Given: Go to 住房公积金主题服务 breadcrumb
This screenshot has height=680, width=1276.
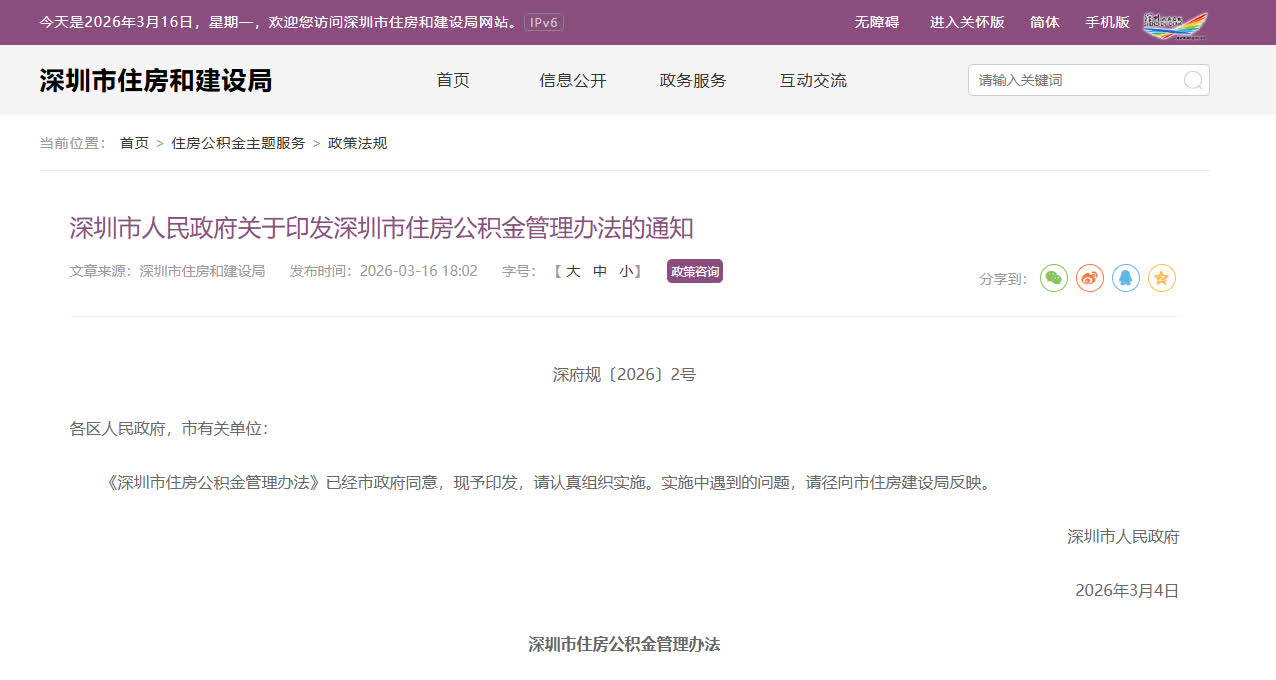Looking at the screenshot, I should (x=238, y=143).
